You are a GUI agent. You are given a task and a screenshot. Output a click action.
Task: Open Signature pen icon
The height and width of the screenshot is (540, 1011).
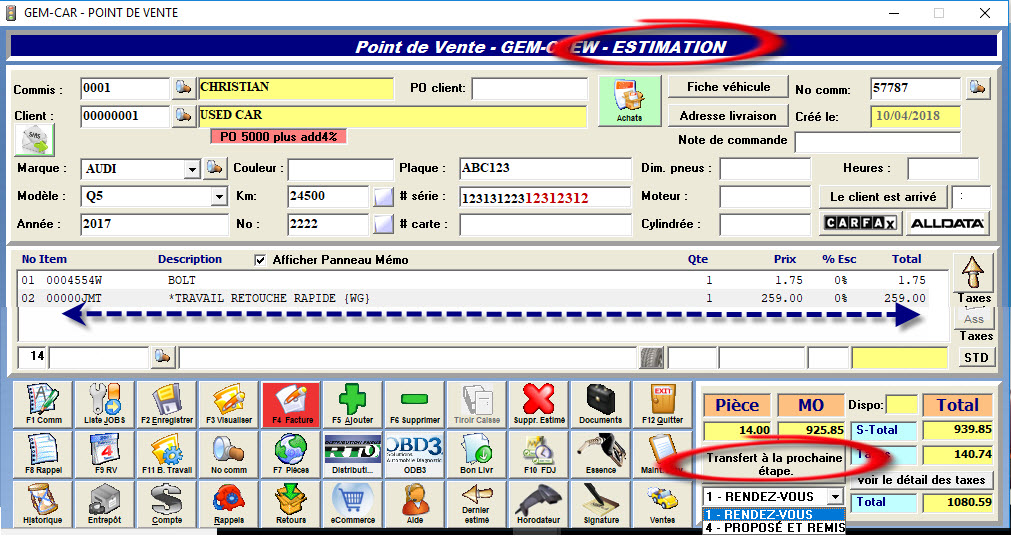click(x=600, y=505)
